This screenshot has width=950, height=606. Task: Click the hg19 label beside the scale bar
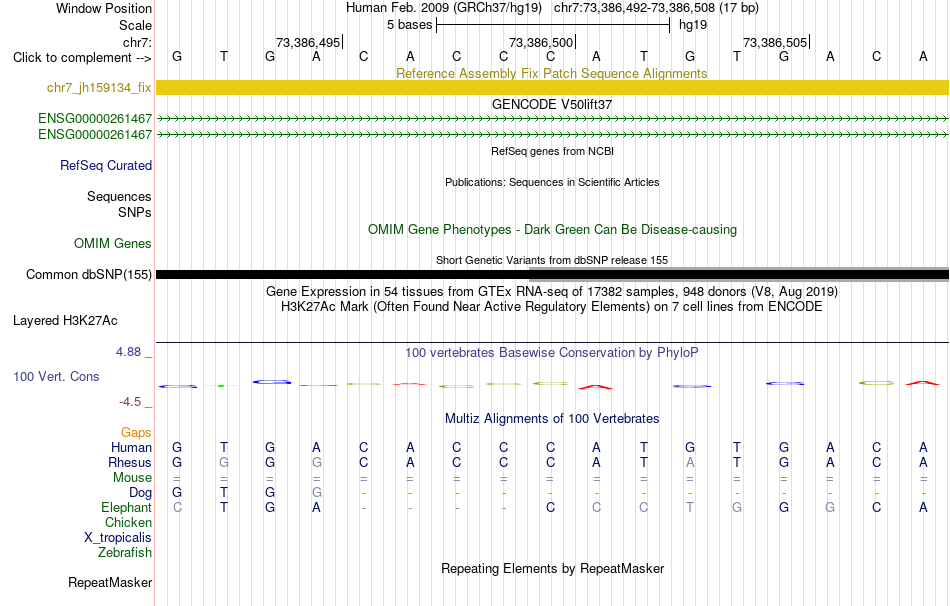click(693, 25)
